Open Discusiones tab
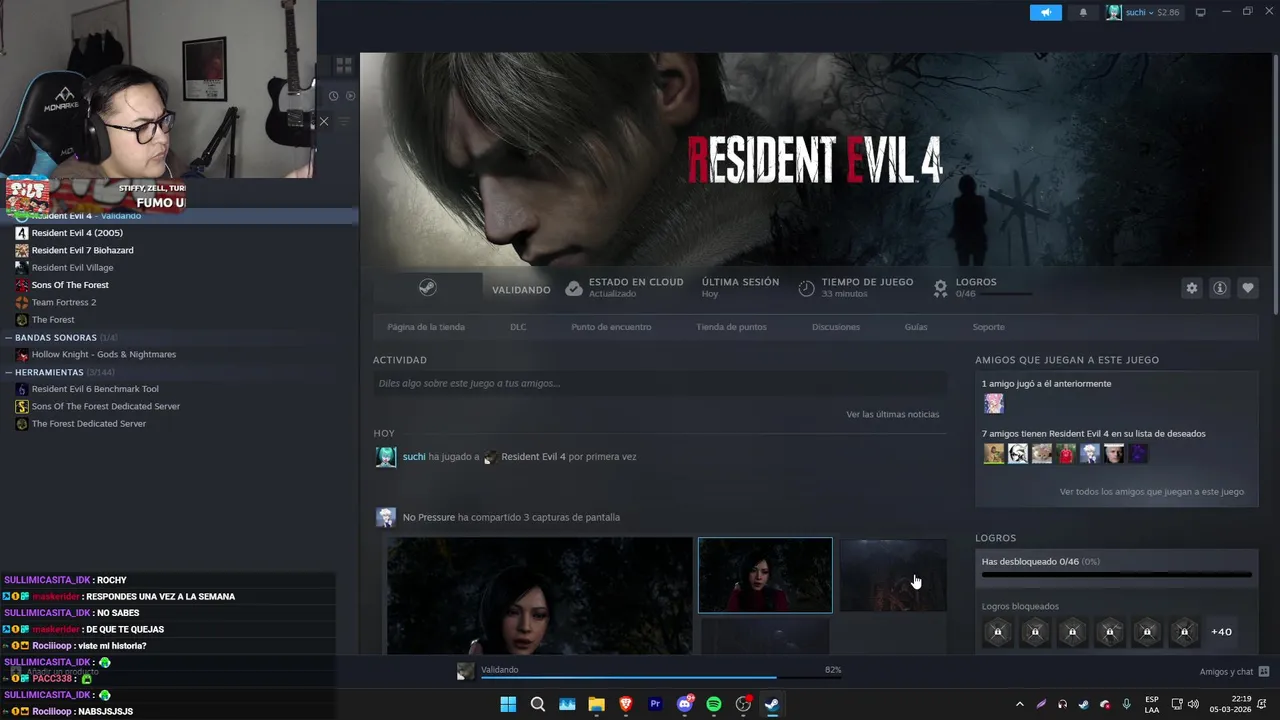 (x=836, y=327)
